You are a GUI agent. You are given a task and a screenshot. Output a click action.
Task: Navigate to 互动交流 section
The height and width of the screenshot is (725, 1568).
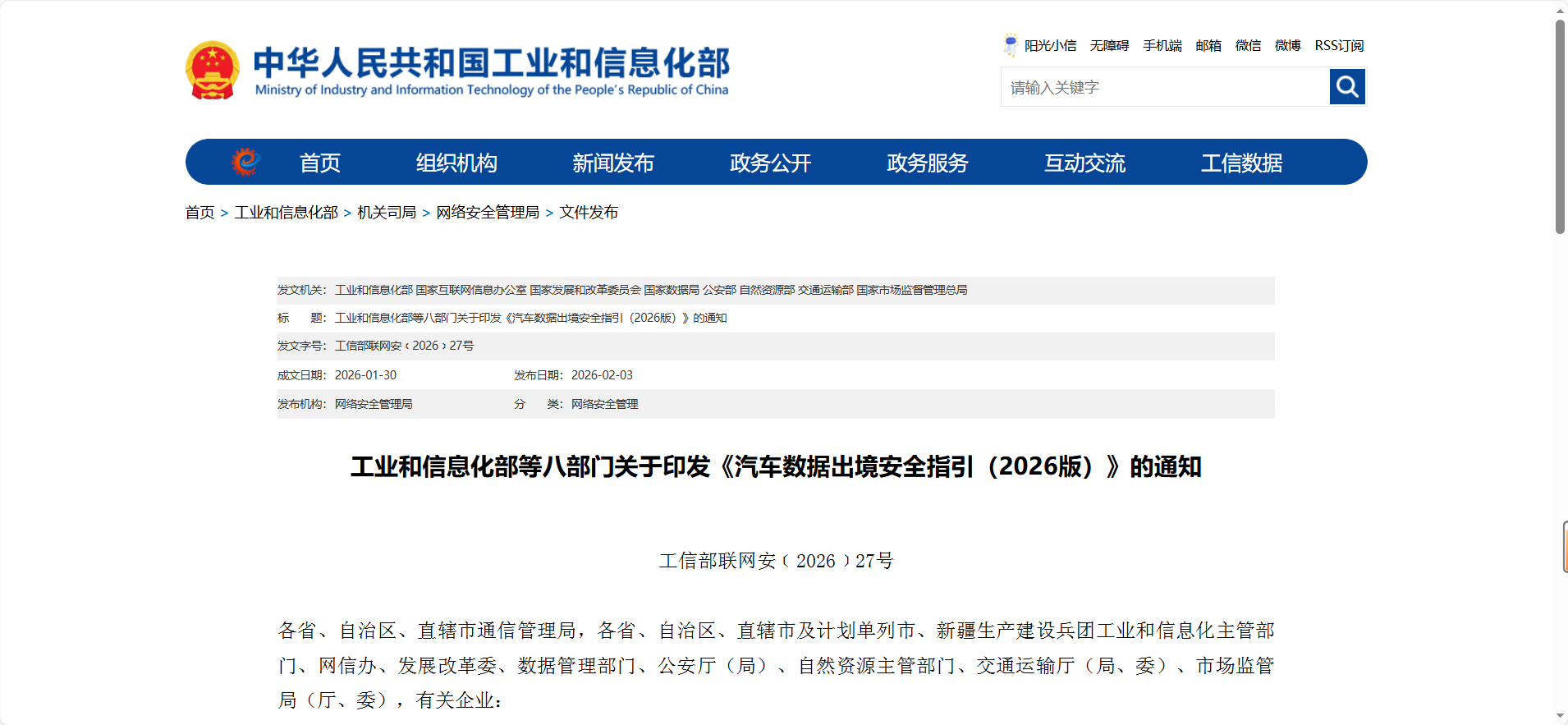click(x=1084, y=163)
